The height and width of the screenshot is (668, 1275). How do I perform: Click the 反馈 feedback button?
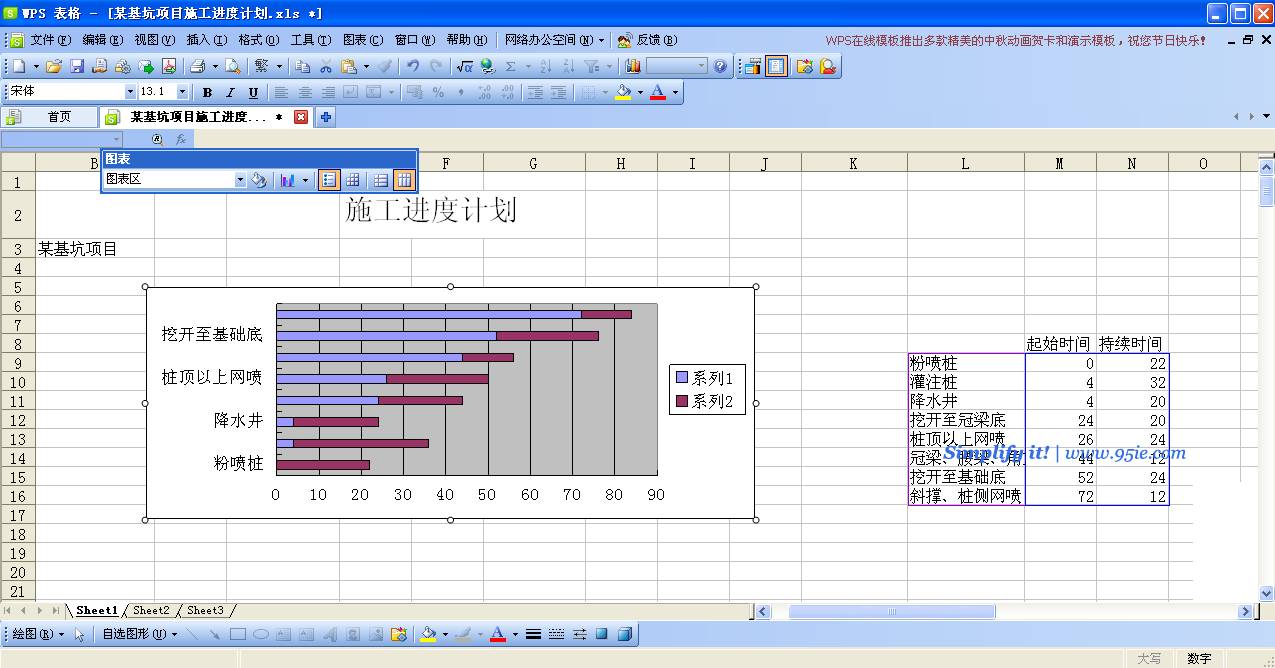point(648,40)
